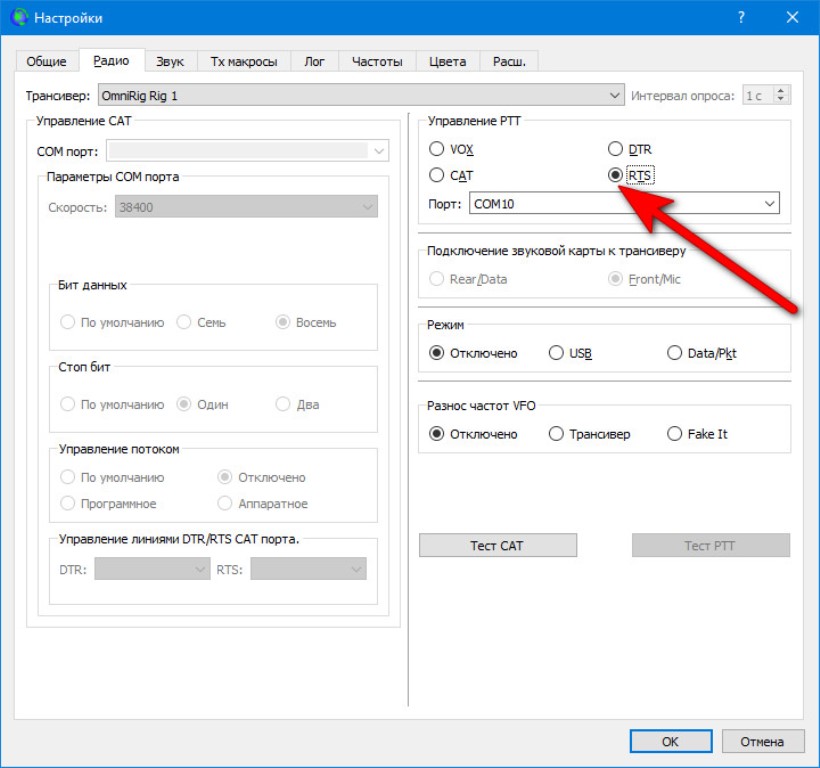This screenshot has width=820, height=768.
Task: Go to the Tx макросы tab
Action: coord(244,61)
